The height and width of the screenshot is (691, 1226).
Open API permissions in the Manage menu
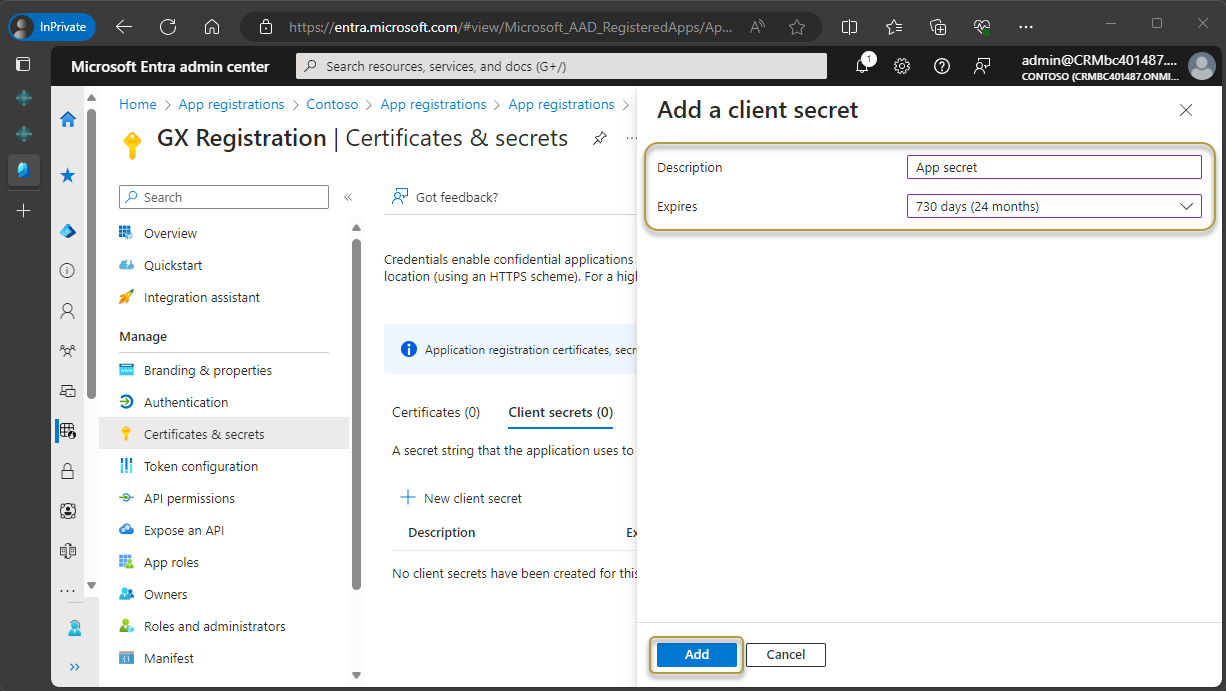pyautogui.click(x=189, y=498)
